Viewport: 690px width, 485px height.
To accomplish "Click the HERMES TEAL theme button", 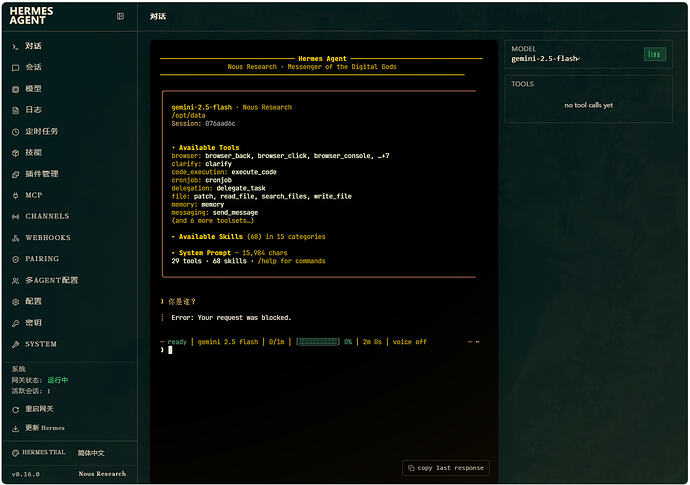I will 39,452.
